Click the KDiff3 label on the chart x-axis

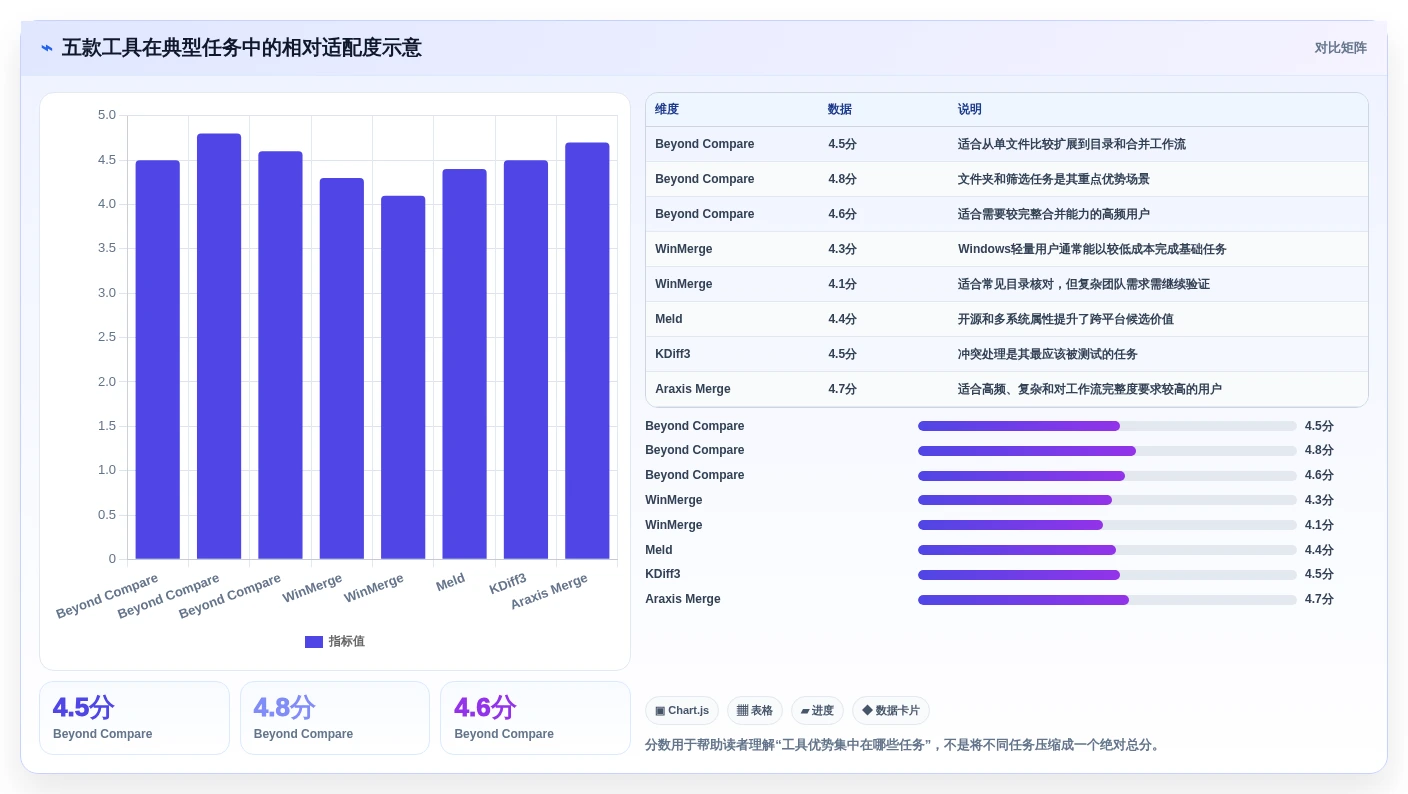click(x=508, y=584)
